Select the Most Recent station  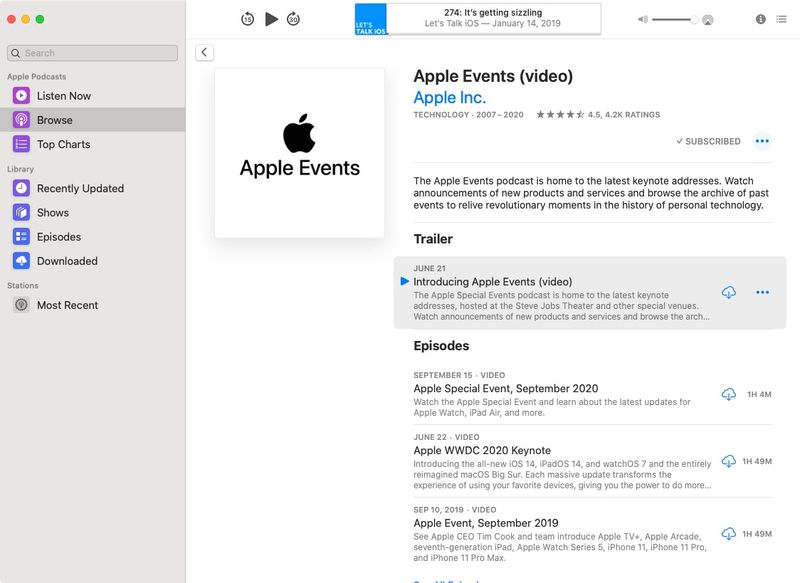[92, 305]
